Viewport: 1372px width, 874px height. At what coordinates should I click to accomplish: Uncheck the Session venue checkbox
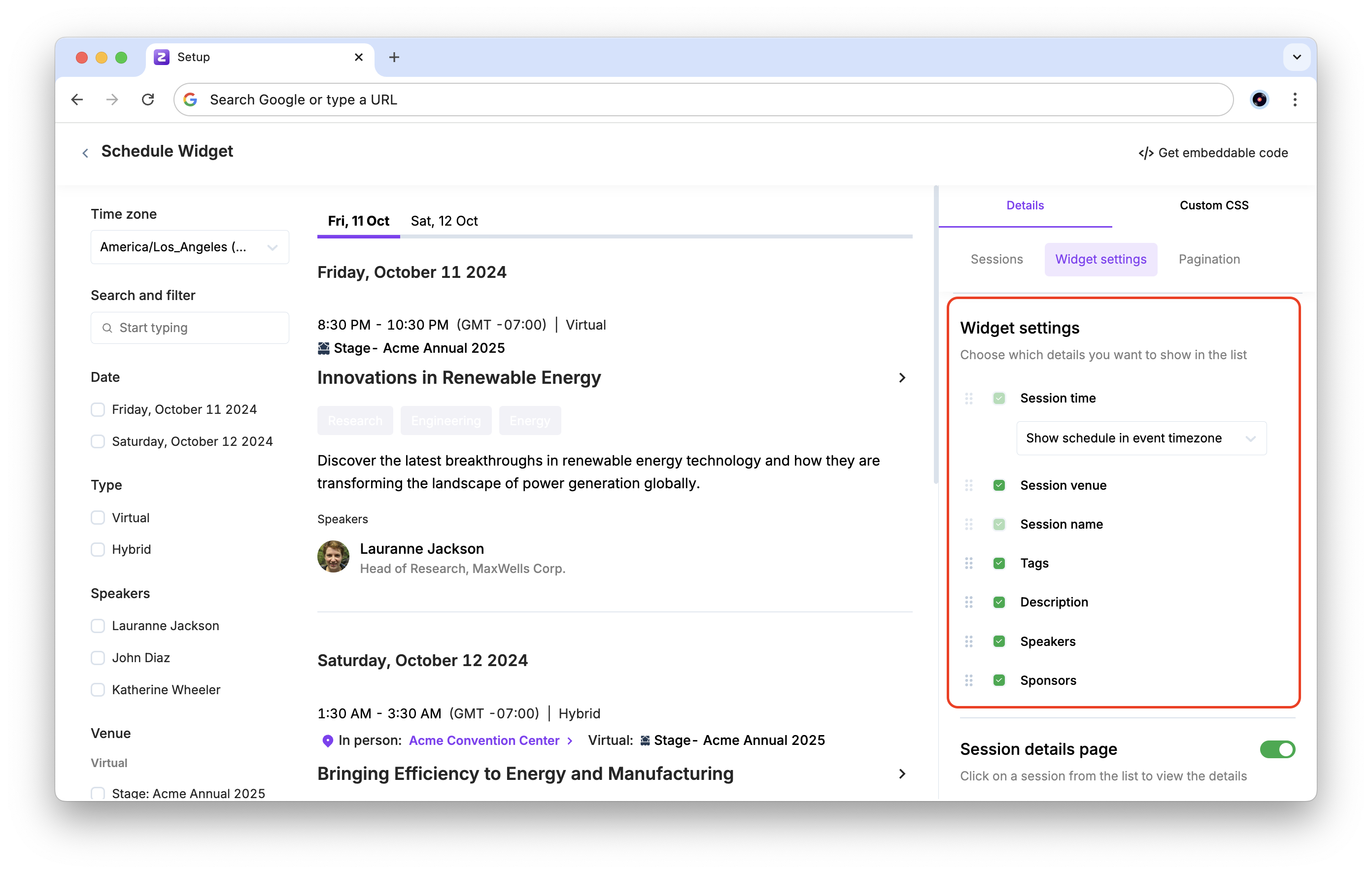tap(999, 485)
